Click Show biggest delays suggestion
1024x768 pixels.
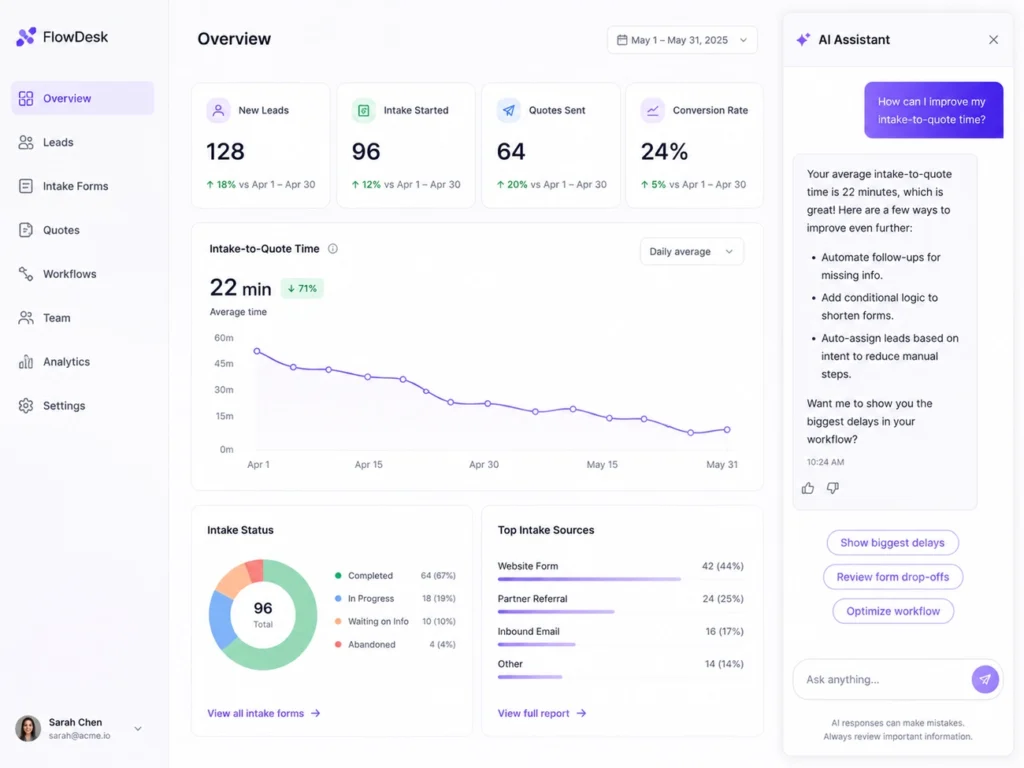coord(893,543)
